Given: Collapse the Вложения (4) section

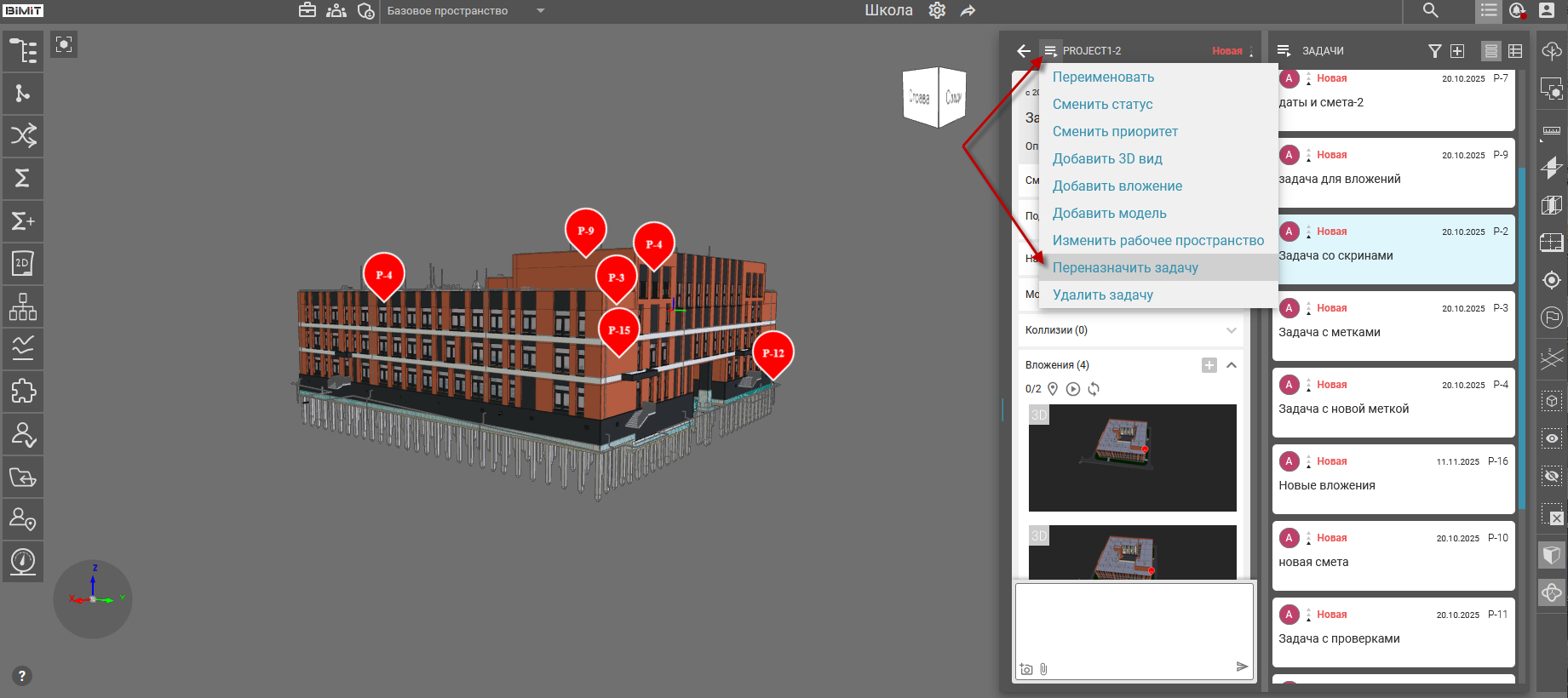Looking at the screenshot, I should click(1232, 365).
